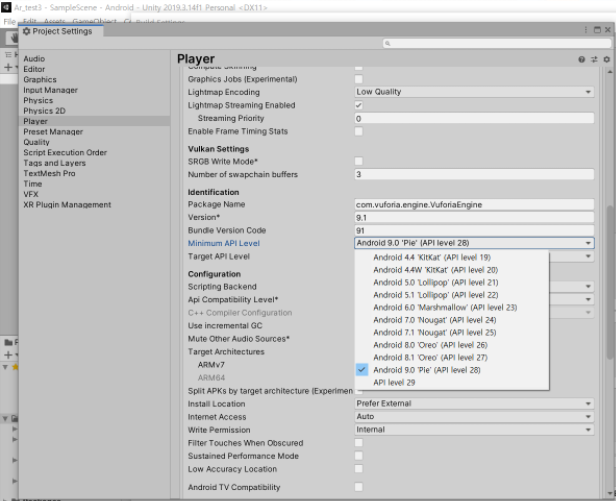The image size is (616, 501).
Task: Open Script Execution Order settings
Action: click(x=65, y=152)
